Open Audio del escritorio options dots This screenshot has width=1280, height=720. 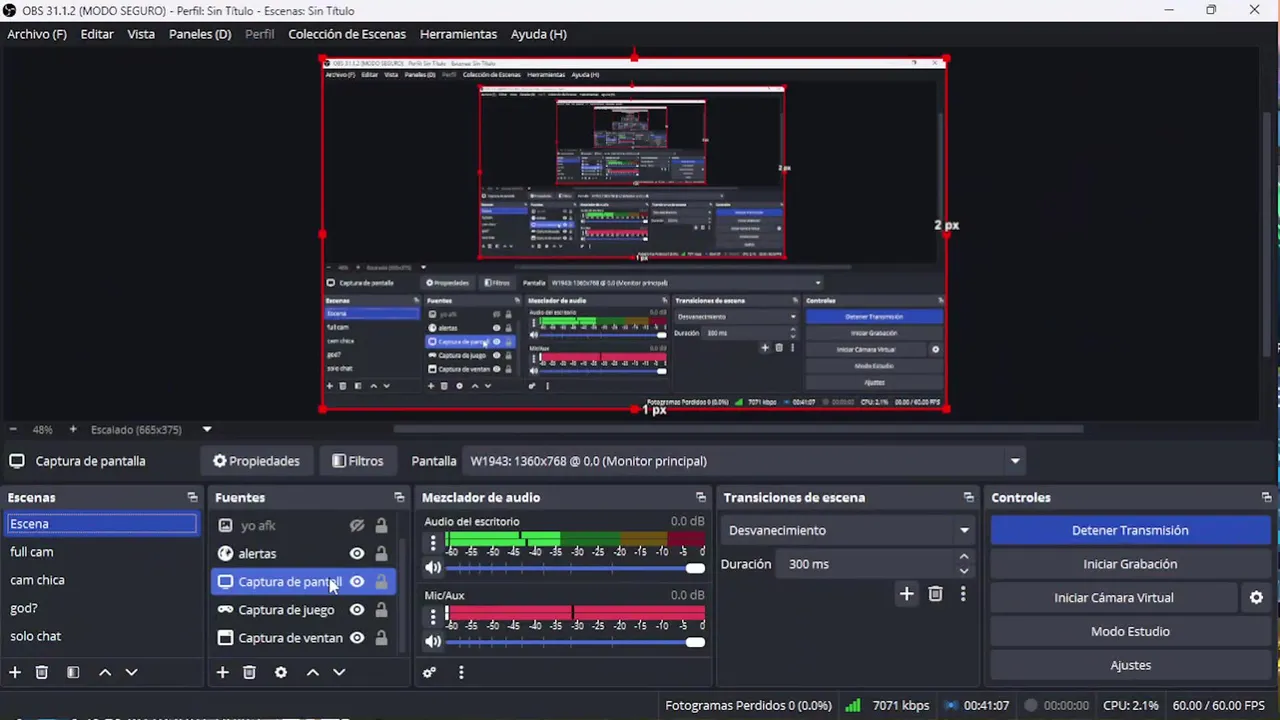433,543
